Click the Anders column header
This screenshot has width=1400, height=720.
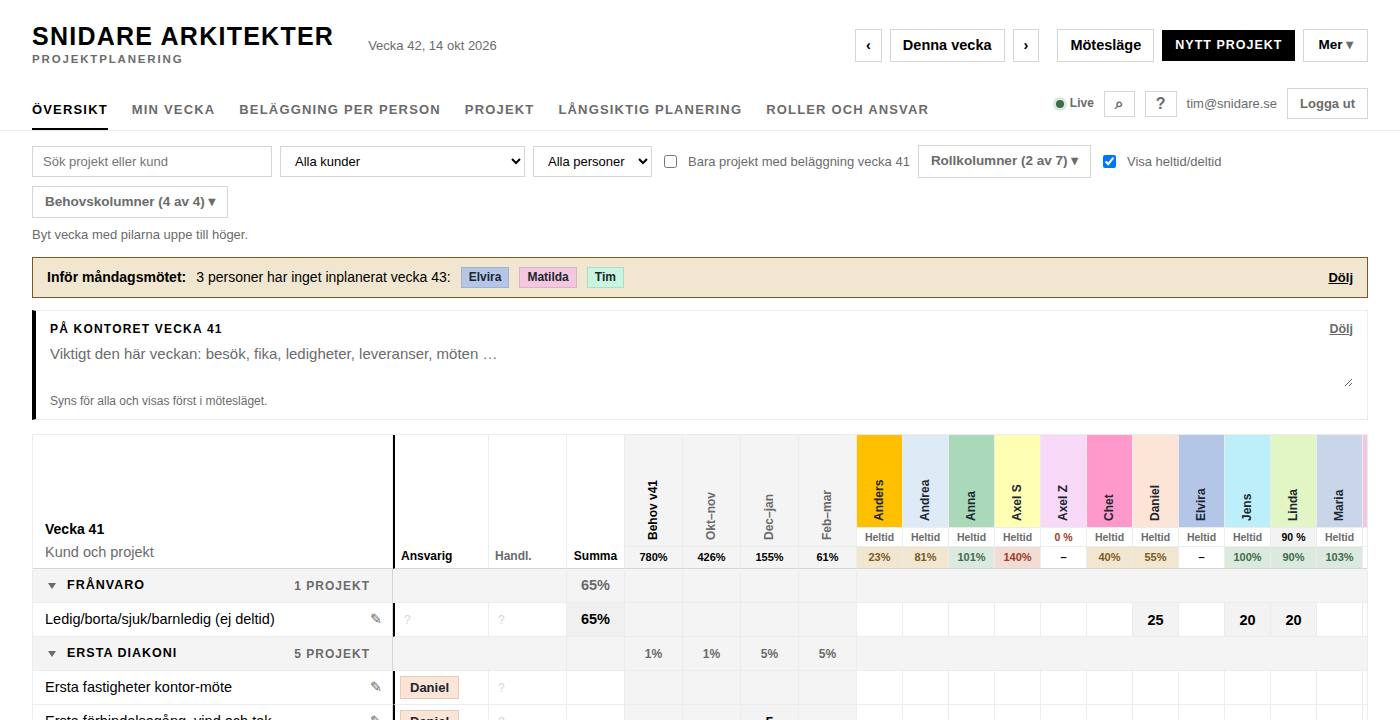pos(879,481)
